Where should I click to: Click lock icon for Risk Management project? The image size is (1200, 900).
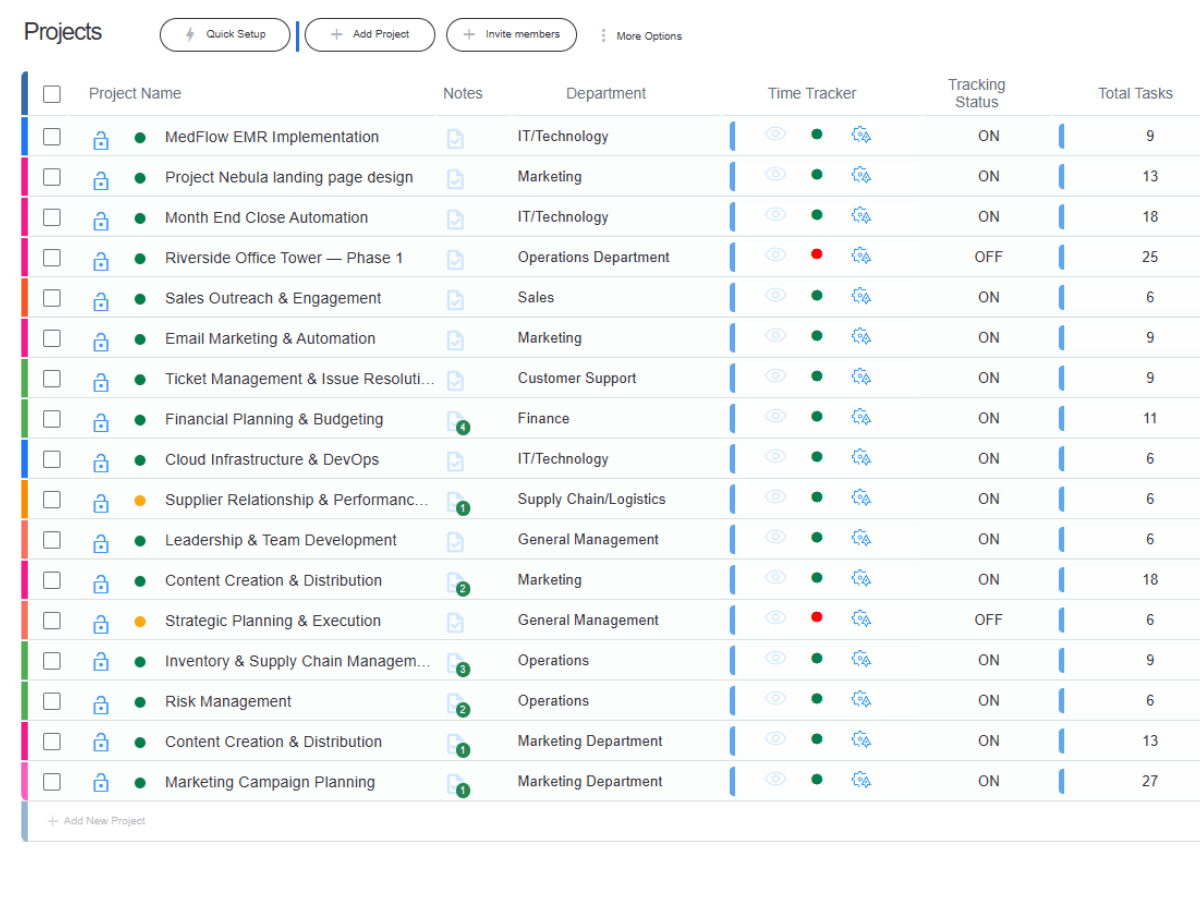(101, 705)
